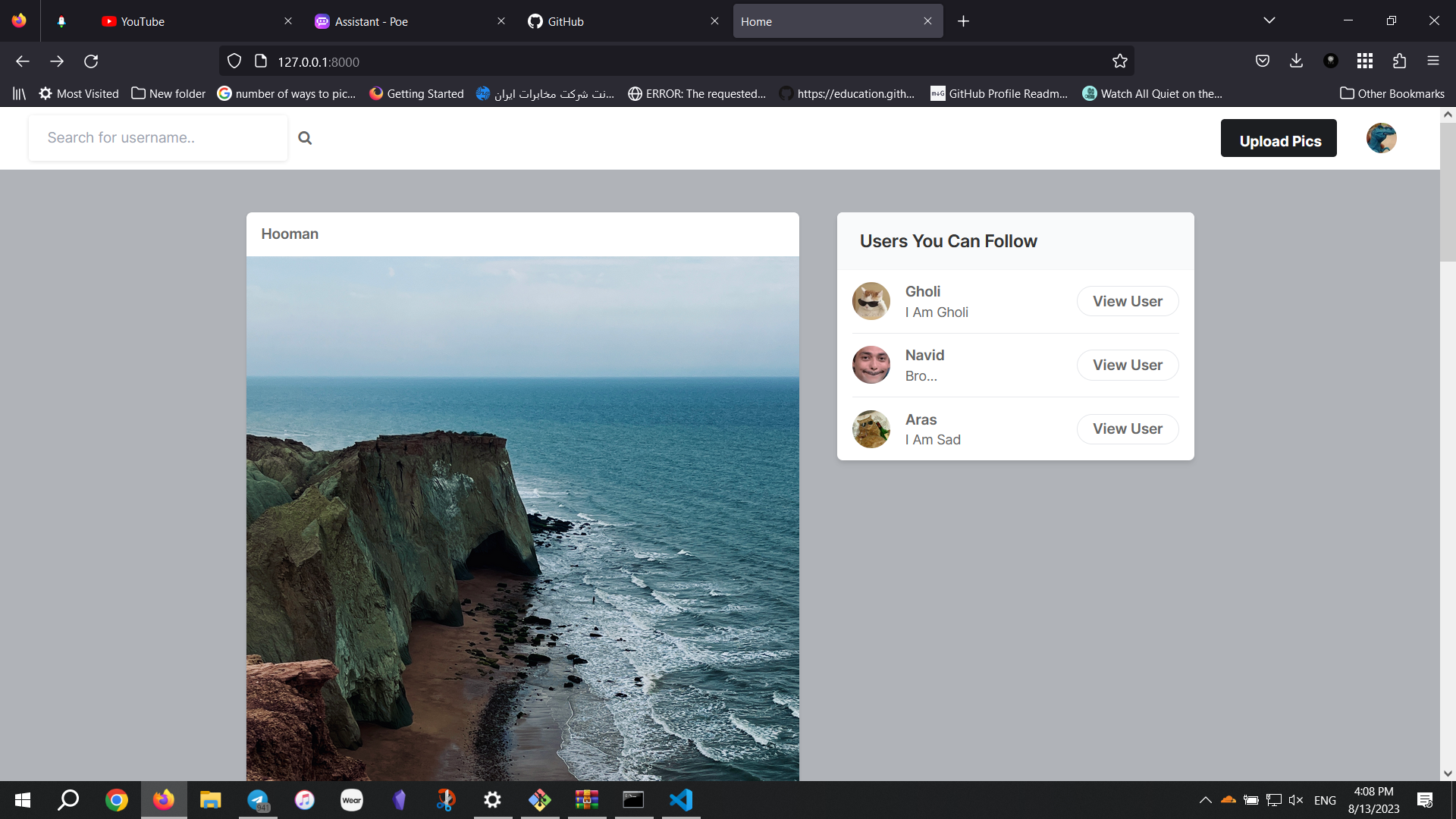Open the Firefox application menu

pos(1434,61)
